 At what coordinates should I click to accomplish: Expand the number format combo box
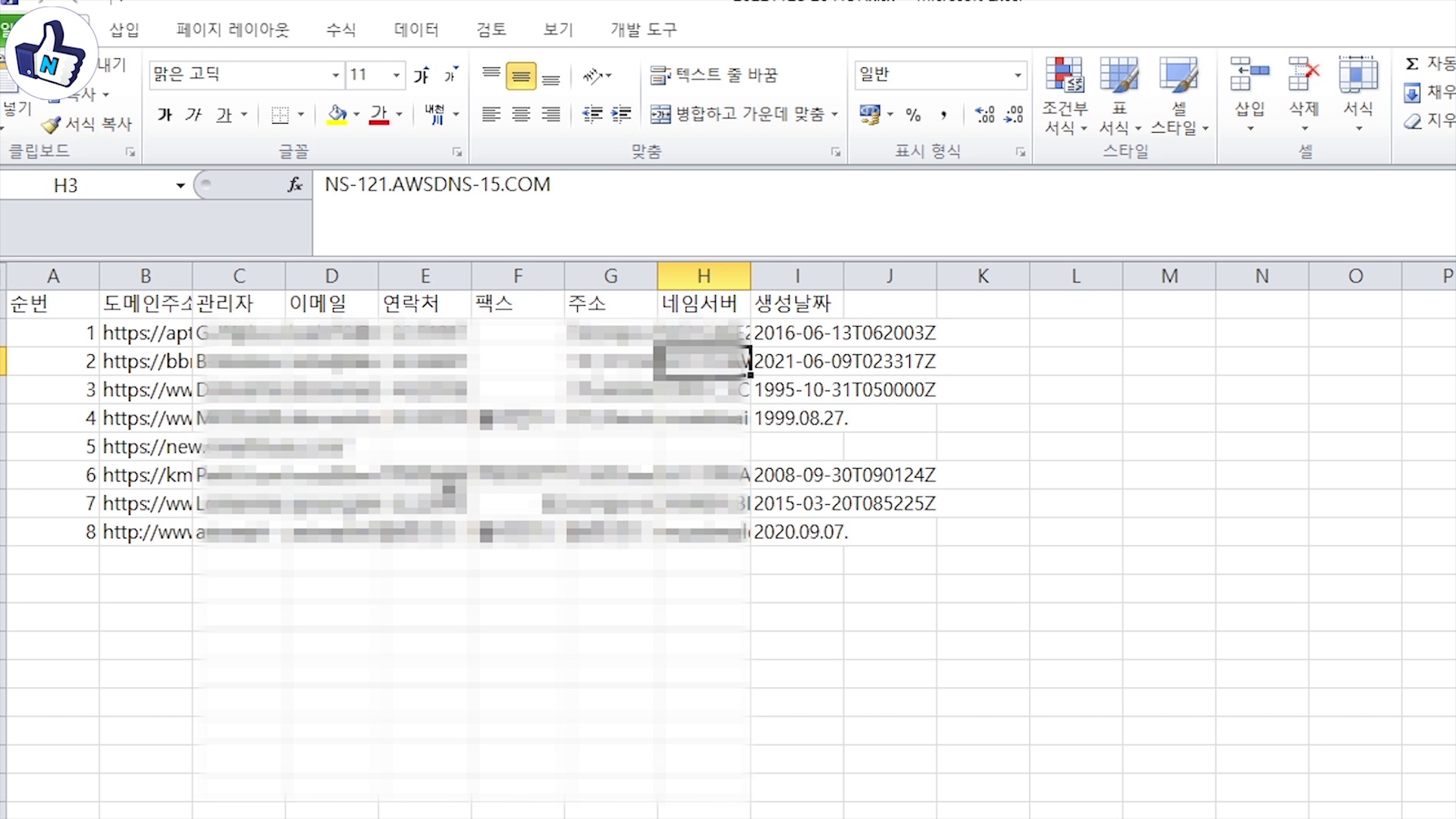(x=1018, y=75)
